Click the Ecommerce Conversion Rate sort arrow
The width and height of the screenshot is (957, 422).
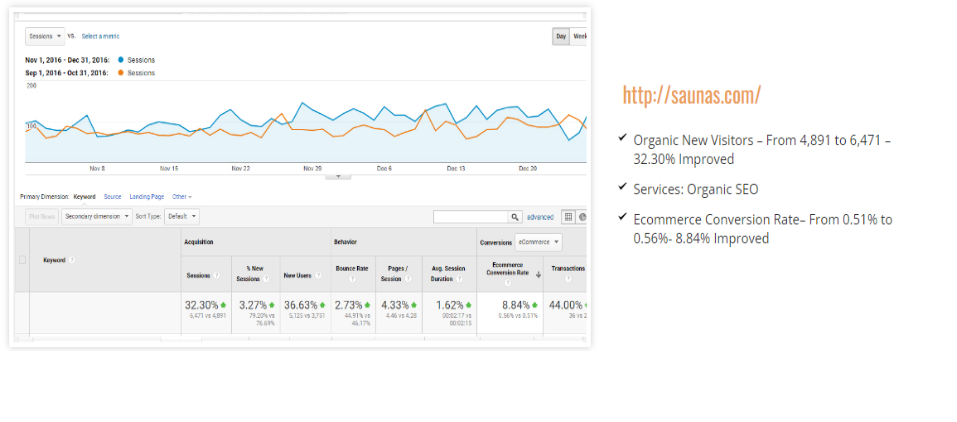click(x=538, y=275)
